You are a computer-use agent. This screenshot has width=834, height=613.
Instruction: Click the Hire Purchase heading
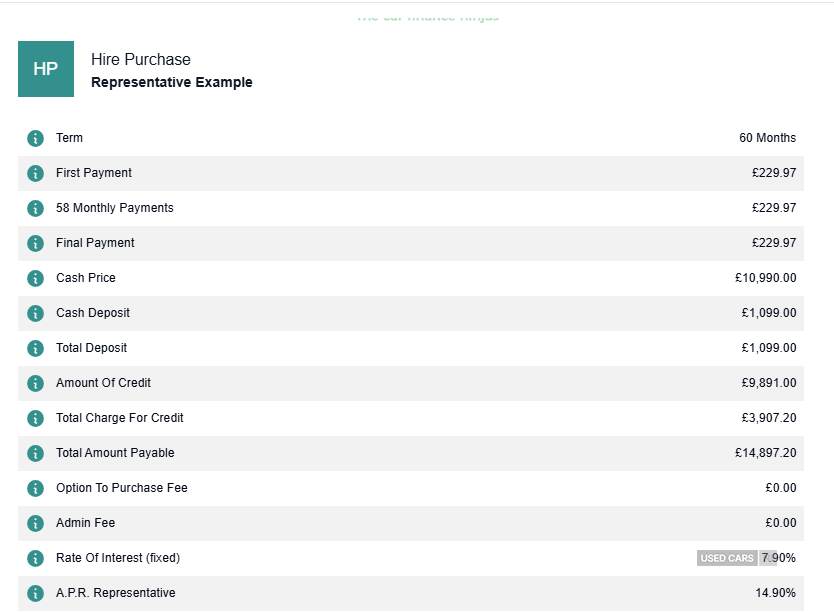pyautogui.click(x=140, y=60)
